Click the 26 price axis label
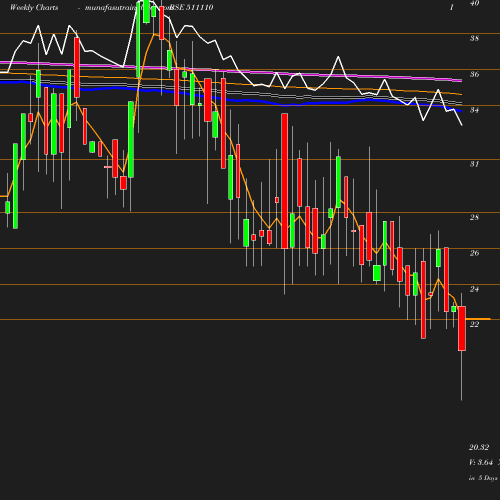This screenshot has height=500, width=500. 474,253
